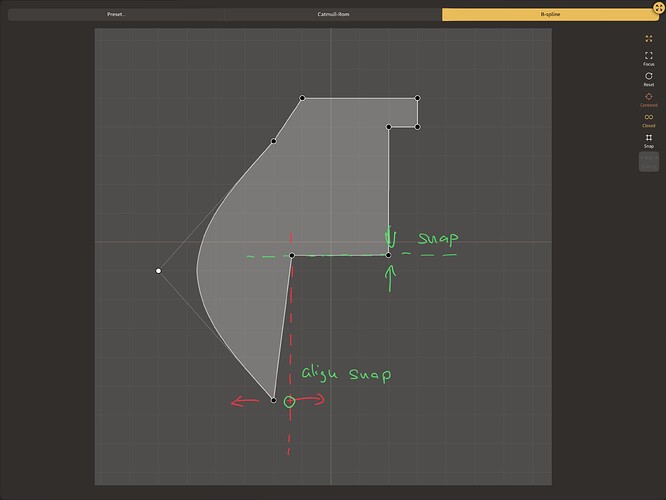Select the bottom black control point by red arrows

(274, 400)
